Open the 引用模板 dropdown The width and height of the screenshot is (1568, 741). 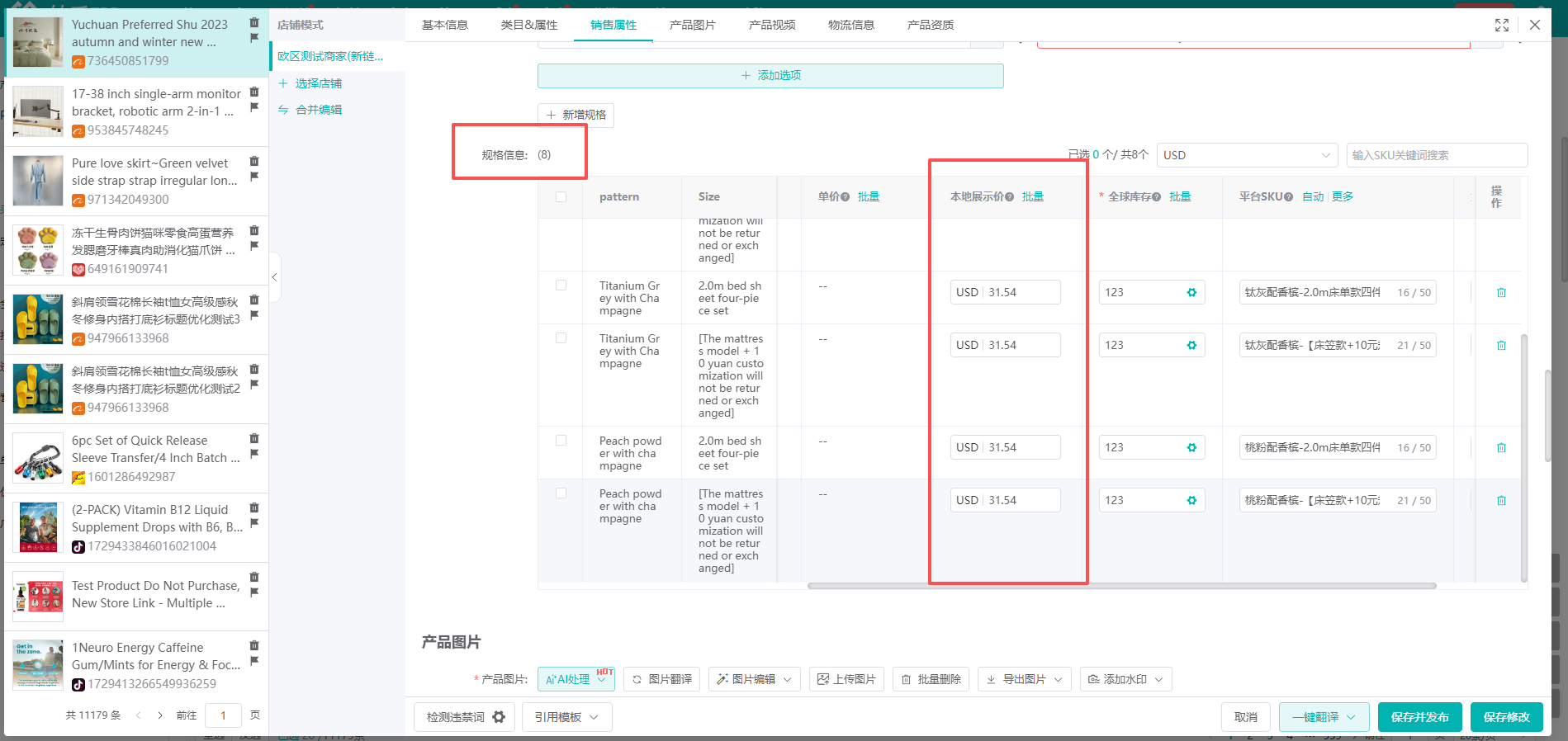[567, 717]
